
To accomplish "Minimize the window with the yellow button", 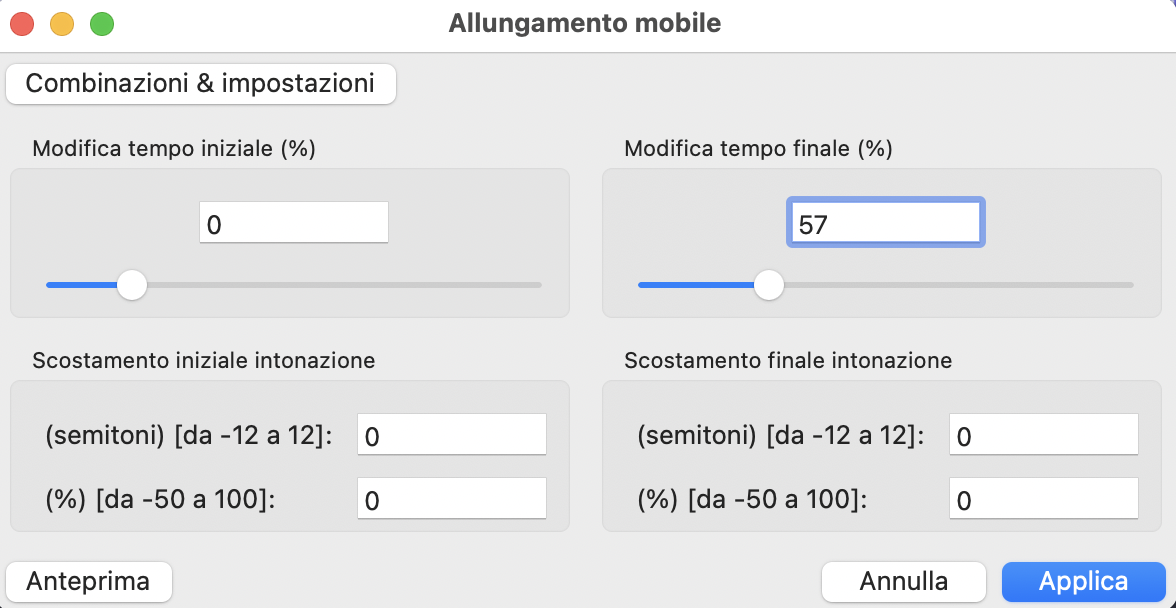I will click(62, 25).
